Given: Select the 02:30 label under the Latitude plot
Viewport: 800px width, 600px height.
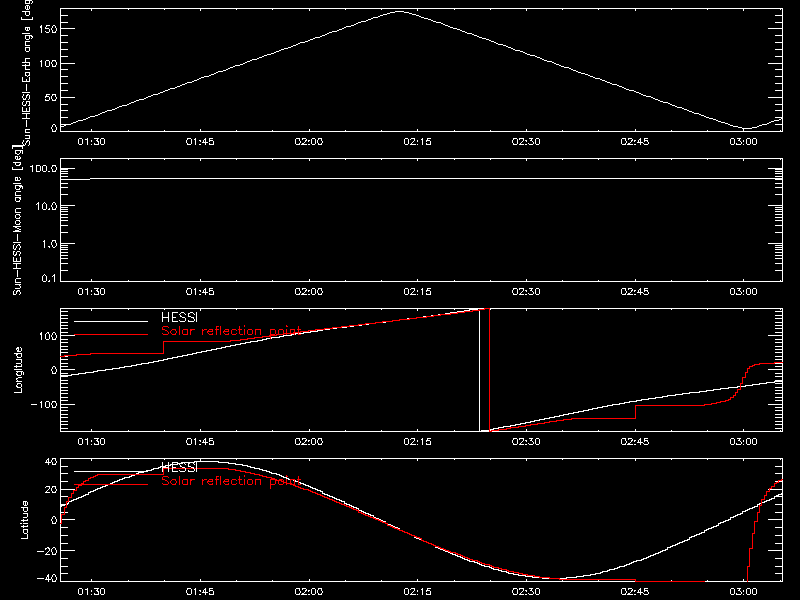Looking at the screenshot, I should (526, 591).
